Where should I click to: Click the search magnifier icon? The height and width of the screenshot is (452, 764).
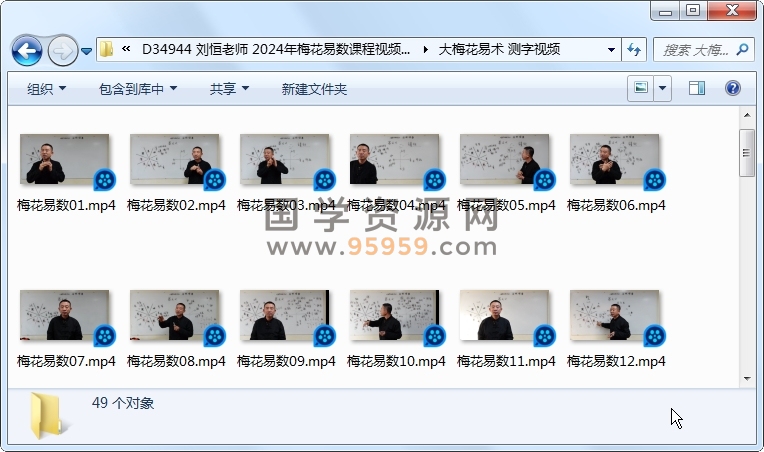(742, 49)
